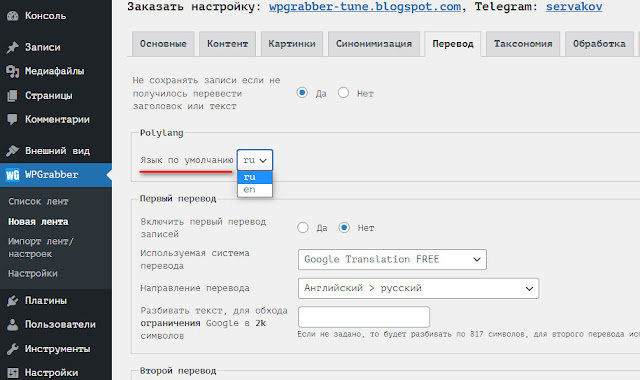
Task: Switch to the Основные tab
Action: coord(163,44)
